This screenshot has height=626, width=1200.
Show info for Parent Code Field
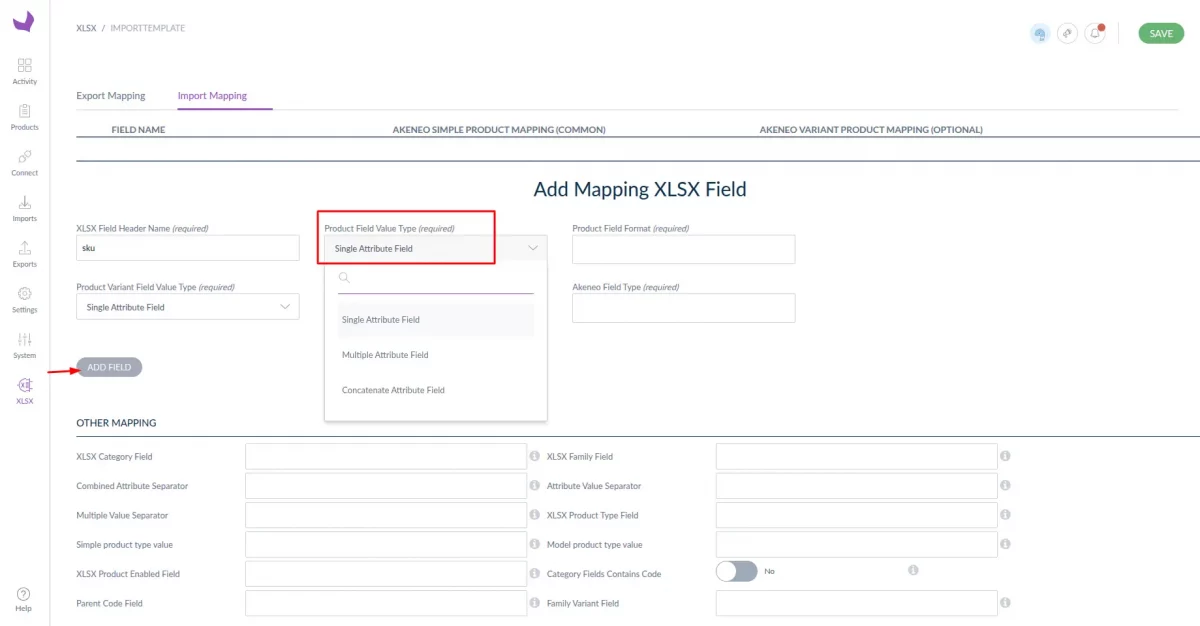point(534,603)
